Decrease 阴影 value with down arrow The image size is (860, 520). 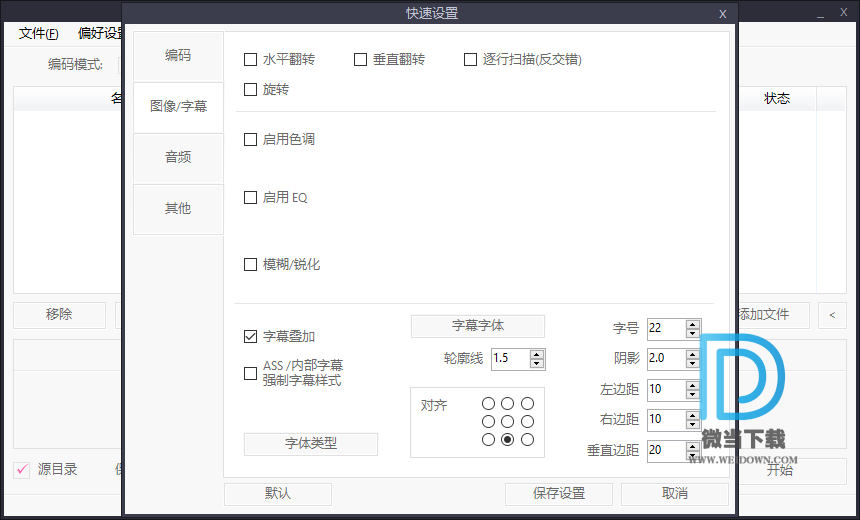692,364
